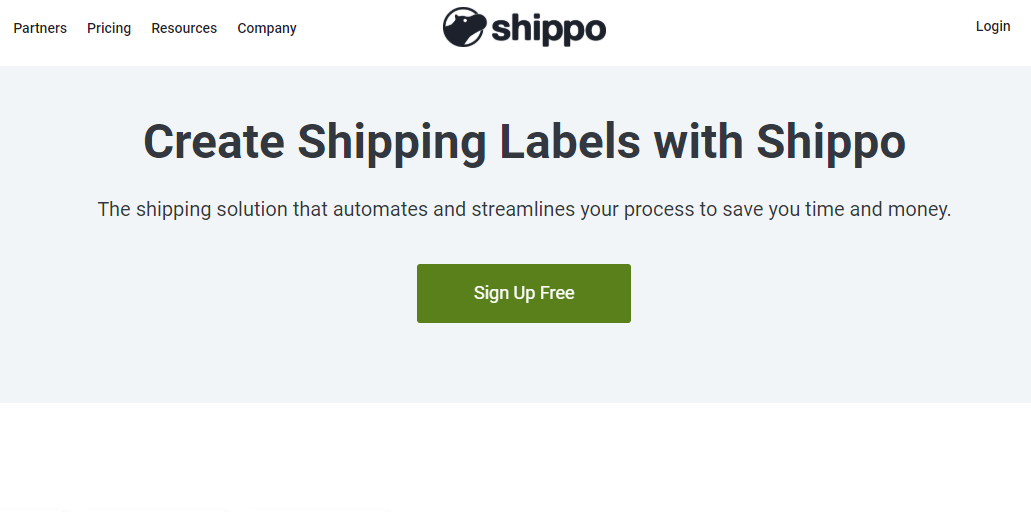The height and width of the screenshot is (512, 1031).
Task: Click the word "Labels" in the headline
Action: [570, 142]
